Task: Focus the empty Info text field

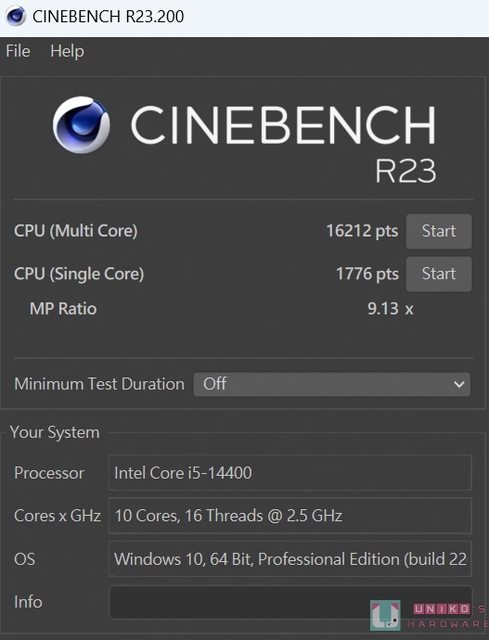Action: (290, 602)
